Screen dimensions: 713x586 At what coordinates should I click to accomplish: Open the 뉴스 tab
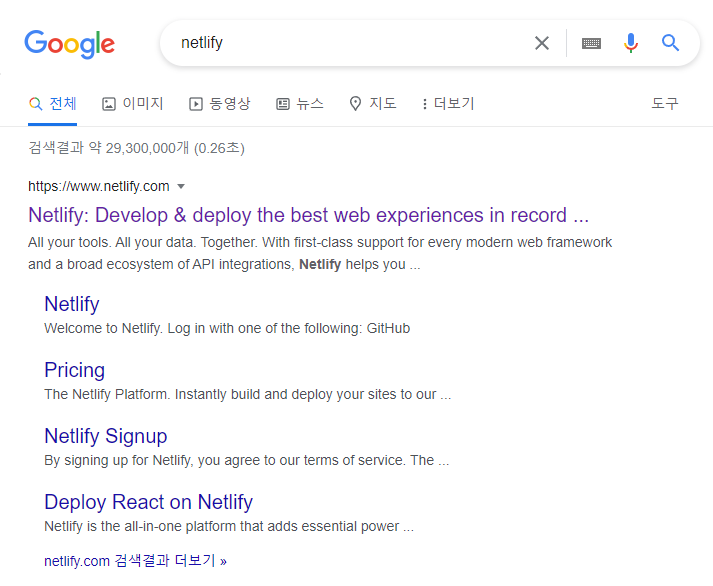pos(300,104)
